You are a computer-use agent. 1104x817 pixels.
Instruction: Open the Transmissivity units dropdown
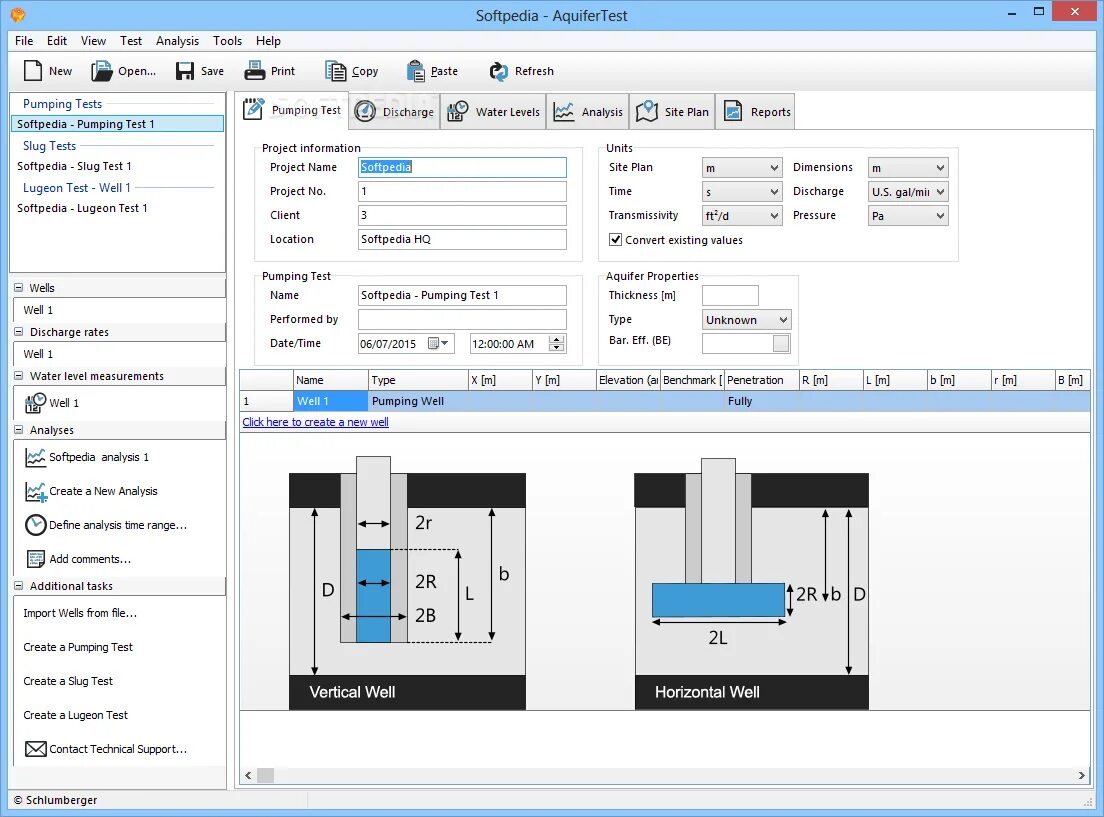click(742, 216)
